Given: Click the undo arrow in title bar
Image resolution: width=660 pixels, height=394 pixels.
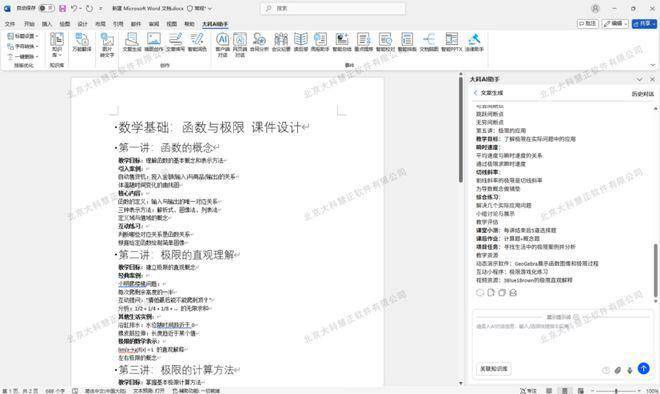Looking at the screenshot, I should click(x=74, y=8).
